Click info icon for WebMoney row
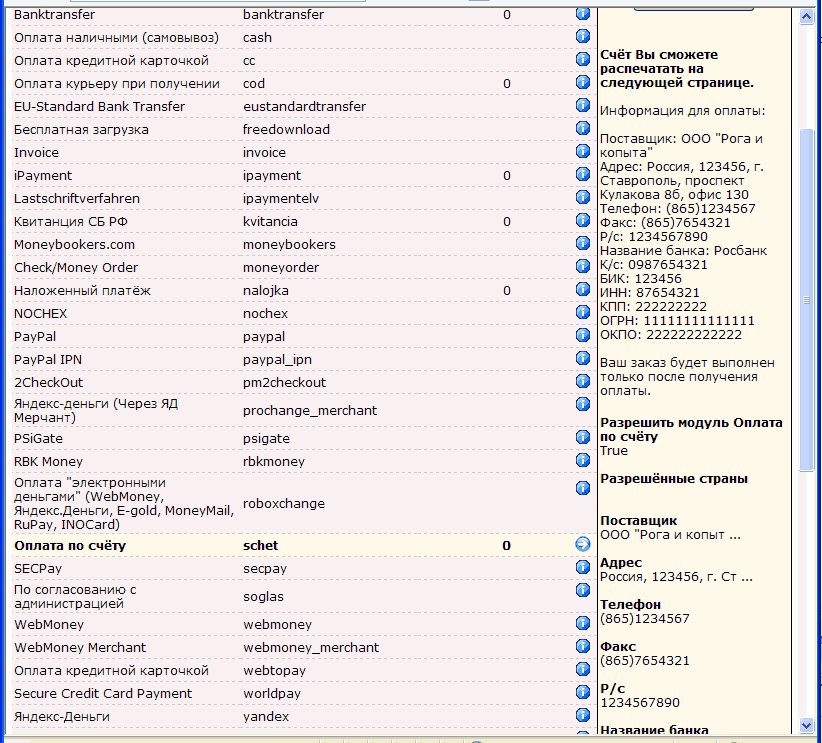 click(582, 623)
